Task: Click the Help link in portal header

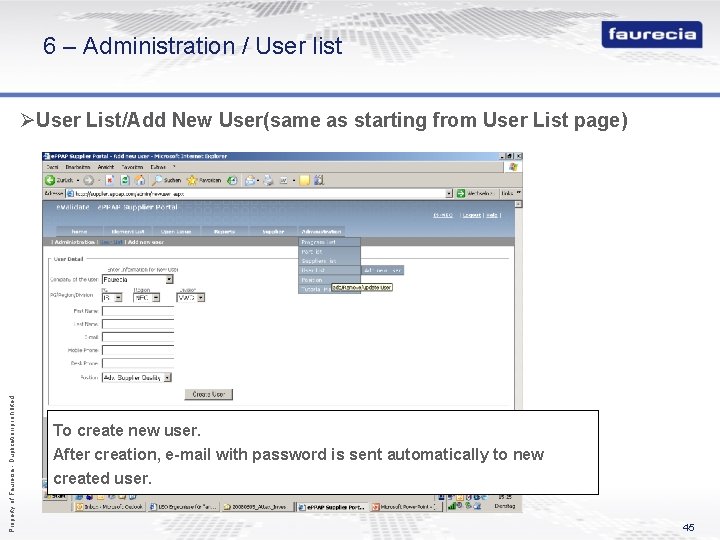Action: [x=492, y=215]
